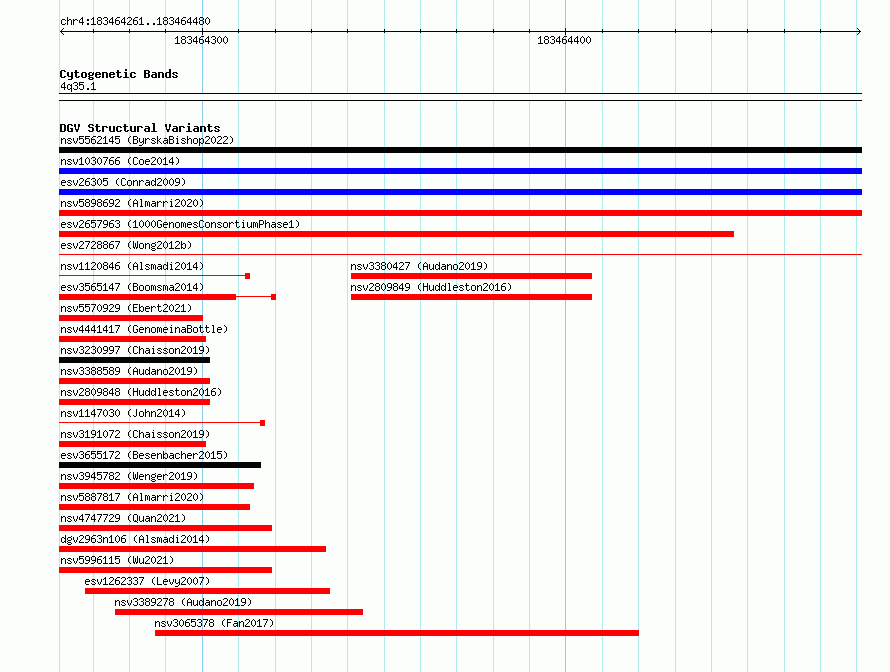Image resolution: width=890 pixels, height=672 pixels.
Task: Select the black bar under nsv5562145
Action: [460, 150]
